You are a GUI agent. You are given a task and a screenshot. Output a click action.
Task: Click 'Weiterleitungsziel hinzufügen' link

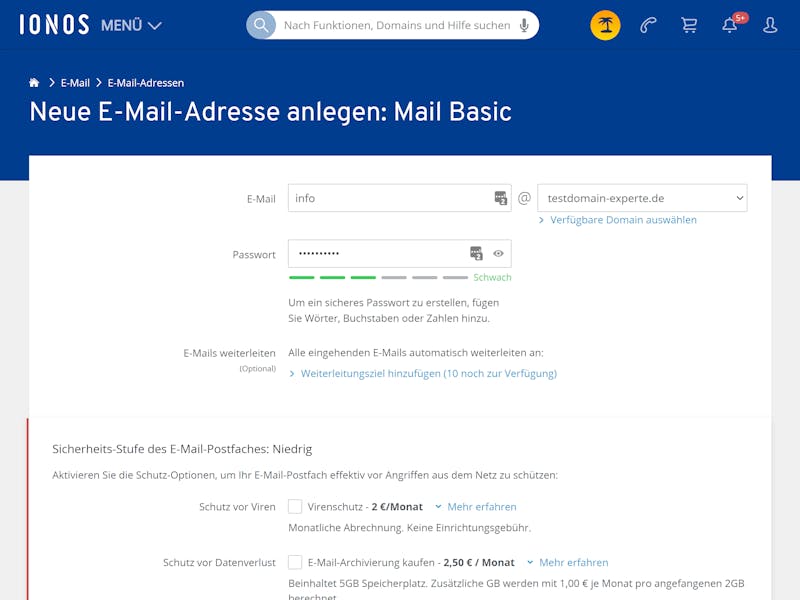pos(429,373)
